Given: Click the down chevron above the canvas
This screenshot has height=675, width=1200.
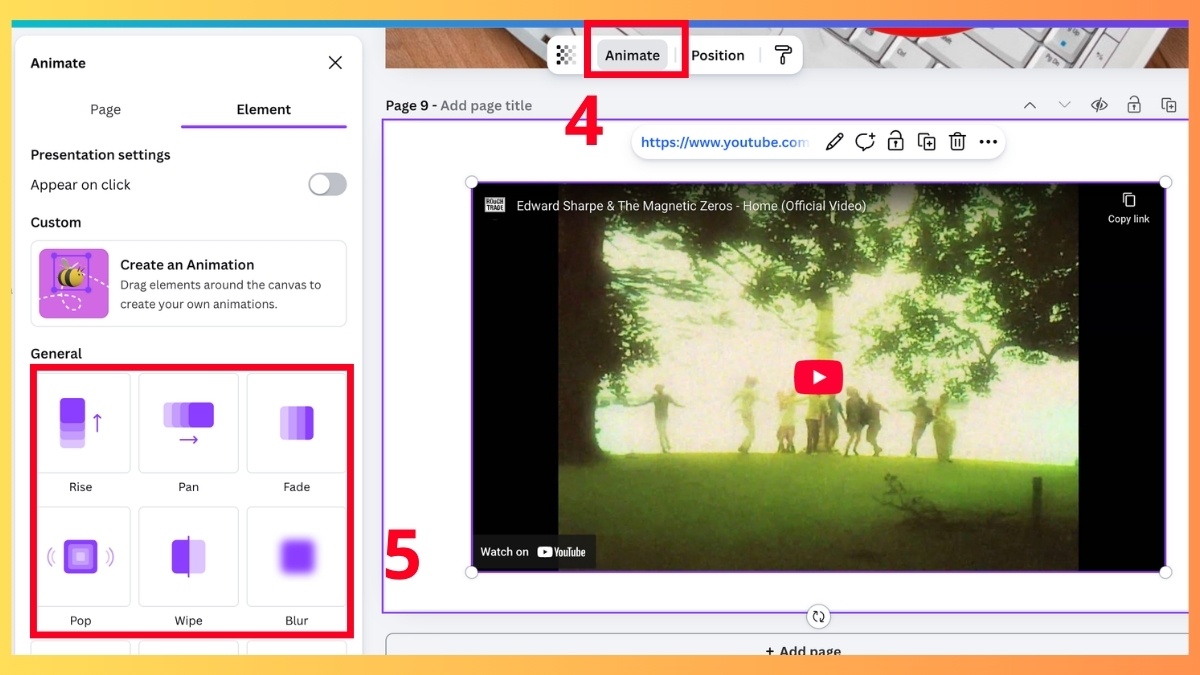Looking at the screenshot, I should (x=1062, y=104).
